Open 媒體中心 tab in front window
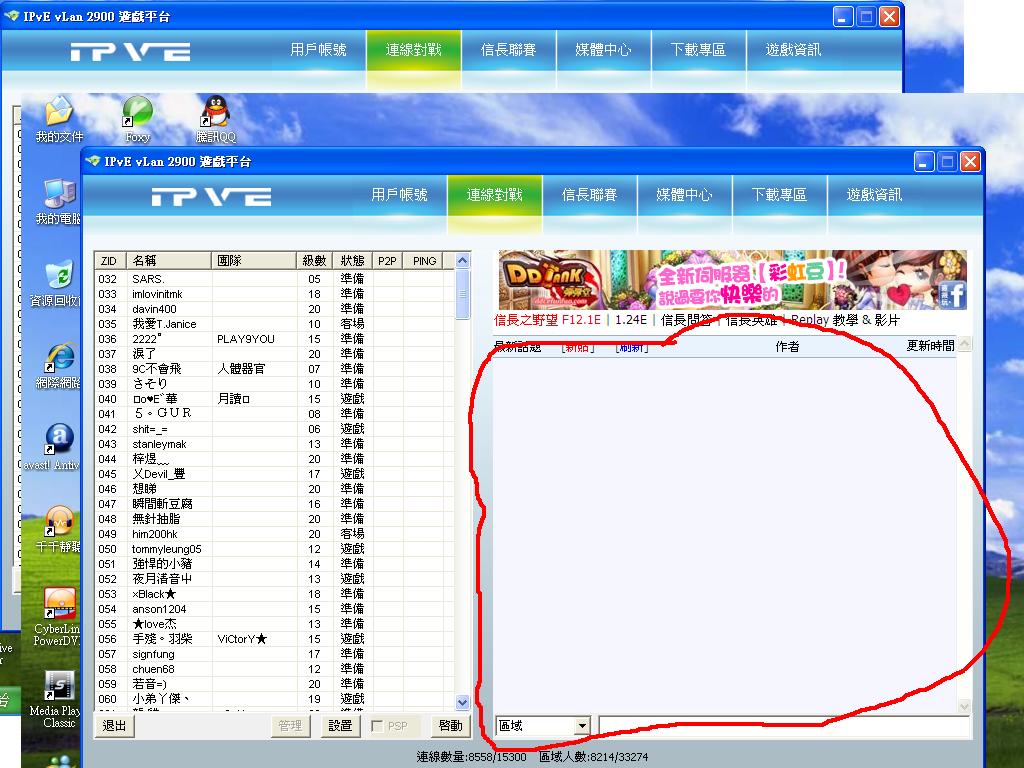 684,195
